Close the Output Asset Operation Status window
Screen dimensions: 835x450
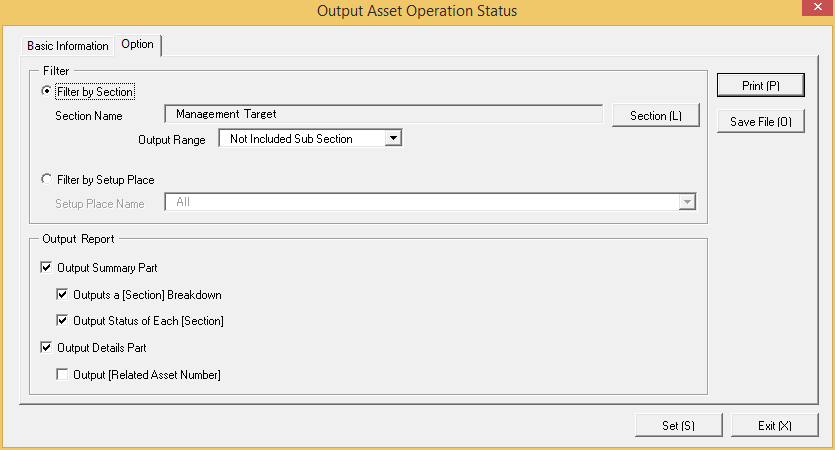[818, 7]
